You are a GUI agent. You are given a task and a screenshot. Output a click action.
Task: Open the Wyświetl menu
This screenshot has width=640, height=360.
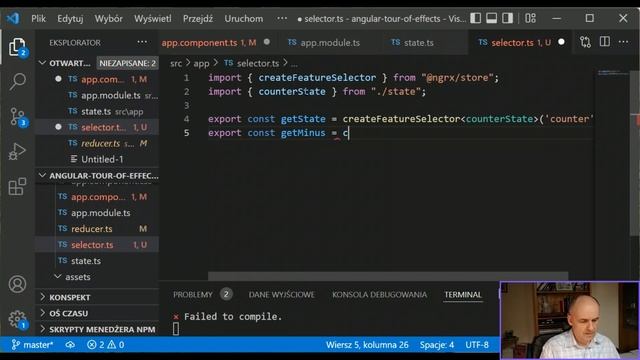tap(153, 18)
